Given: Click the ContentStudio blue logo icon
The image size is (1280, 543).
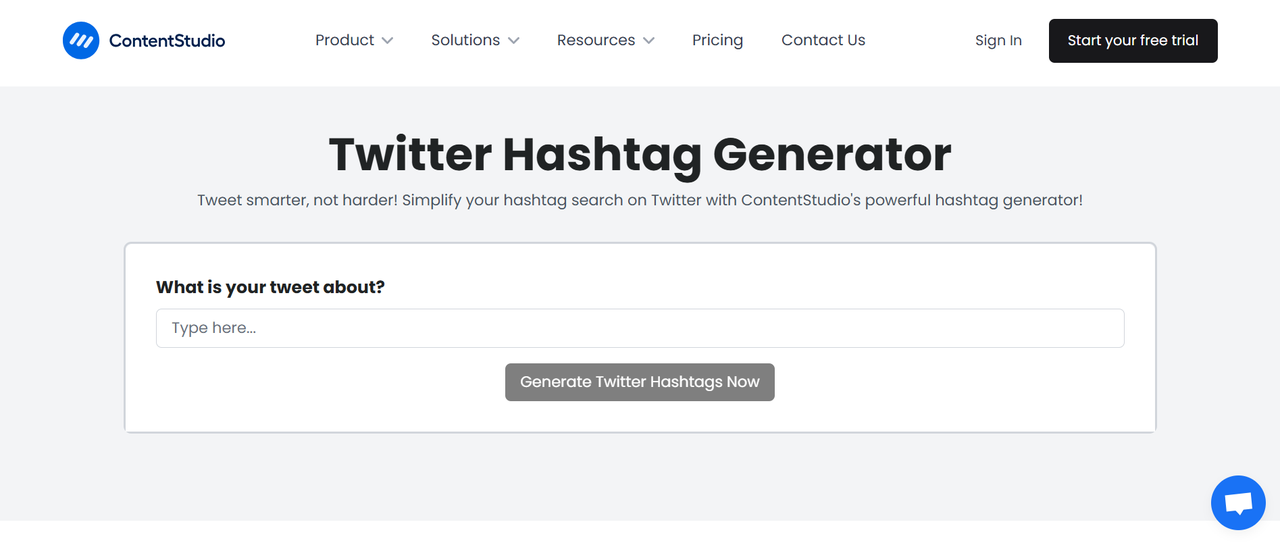Looking at the screenshot, I should pos(81,41).
